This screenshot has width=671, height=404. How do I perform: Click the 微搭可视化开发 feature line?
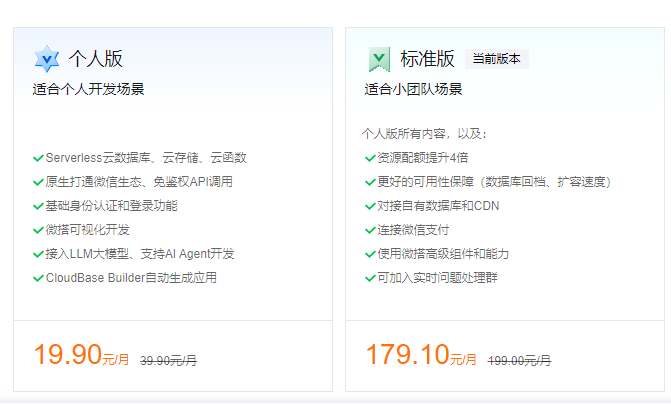pyautogui.click(x=87, y=230)
